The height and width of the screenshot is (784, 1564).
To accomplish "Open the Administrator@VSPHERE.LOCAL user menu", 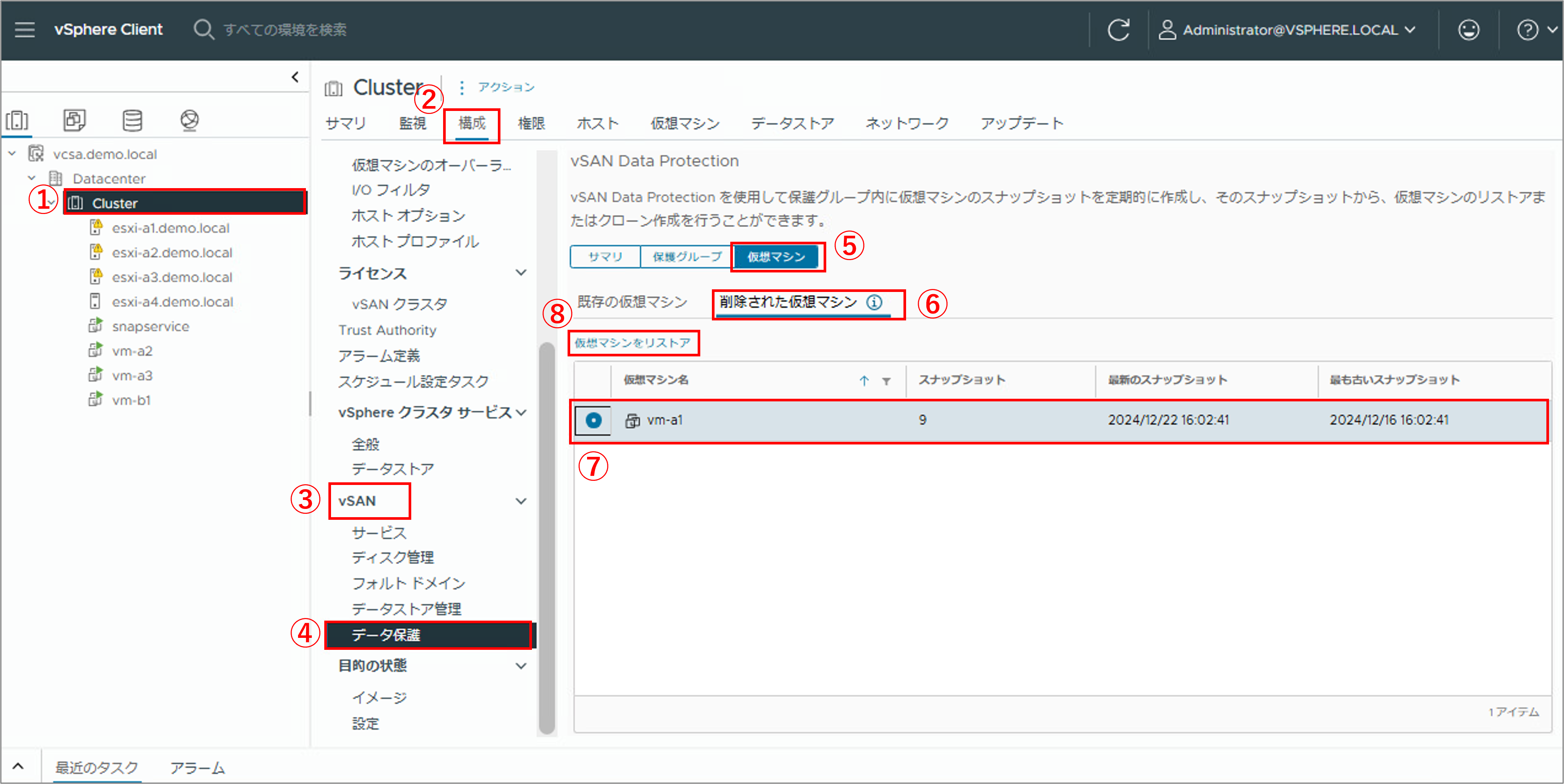I will [x=1287, y=29].
